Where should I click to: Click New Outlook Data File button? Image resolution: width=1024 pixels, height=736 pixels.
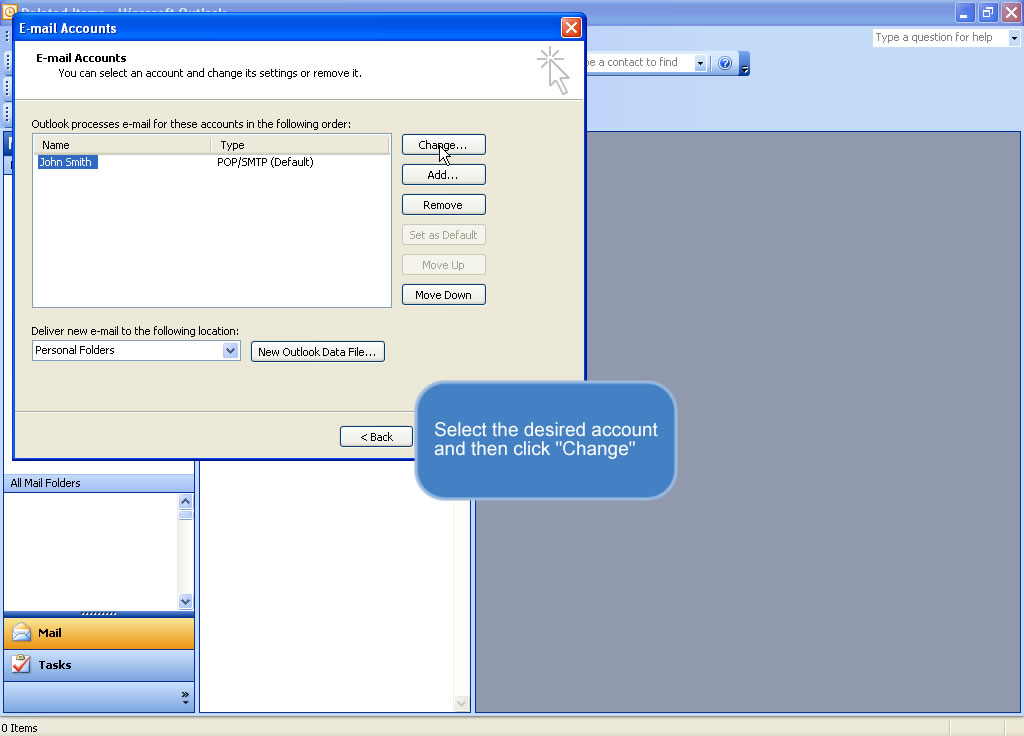point(317,352)
